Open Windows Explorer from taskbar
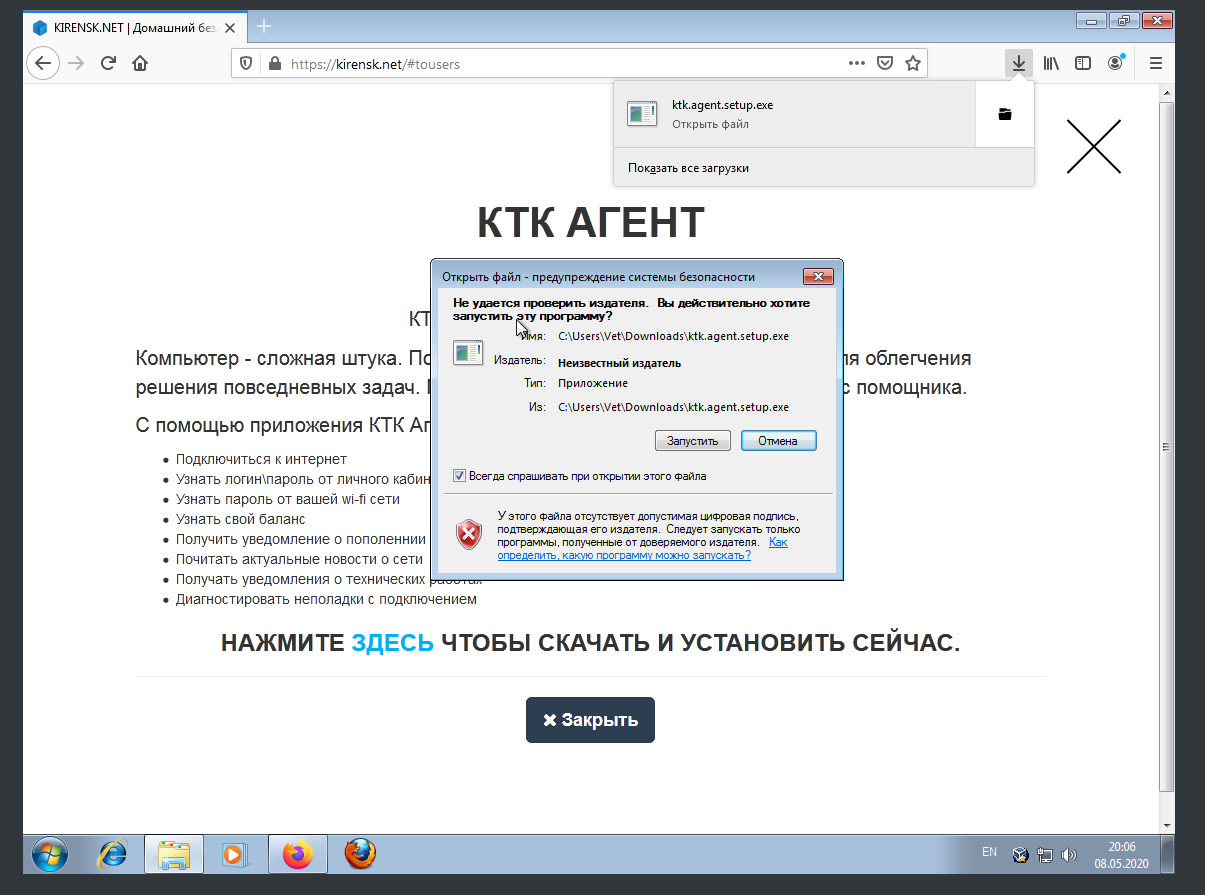 point(174,854)
